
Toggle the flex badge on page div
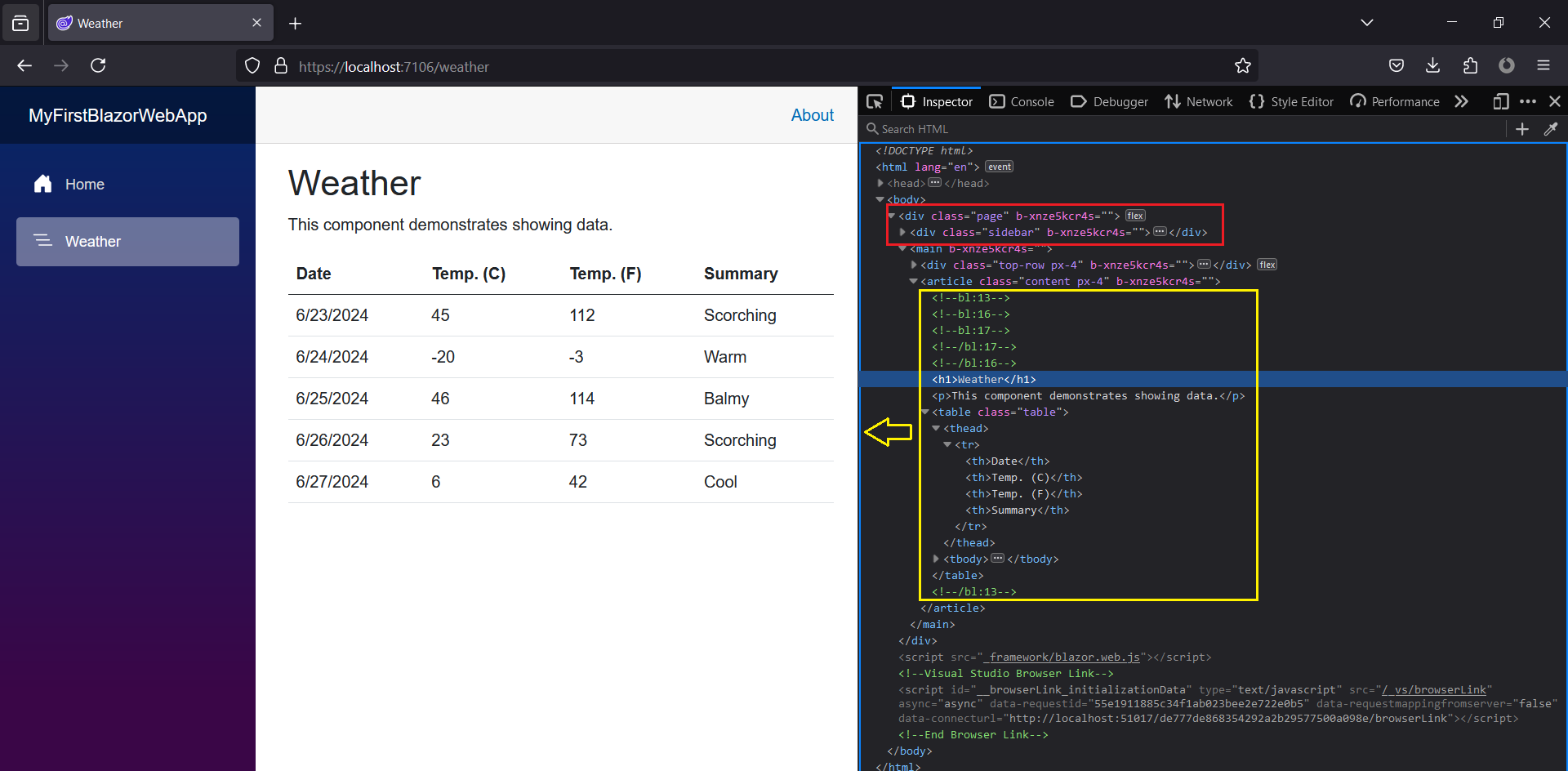point(1135,216)
